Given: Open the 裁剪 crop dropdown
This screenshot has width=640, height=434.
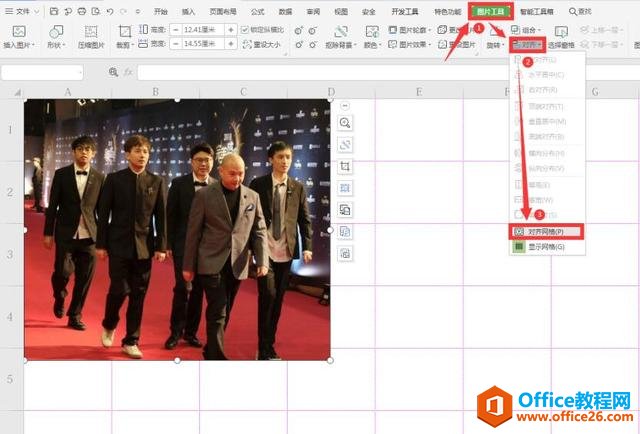Looking at the screenshot, I should point(124,37).
